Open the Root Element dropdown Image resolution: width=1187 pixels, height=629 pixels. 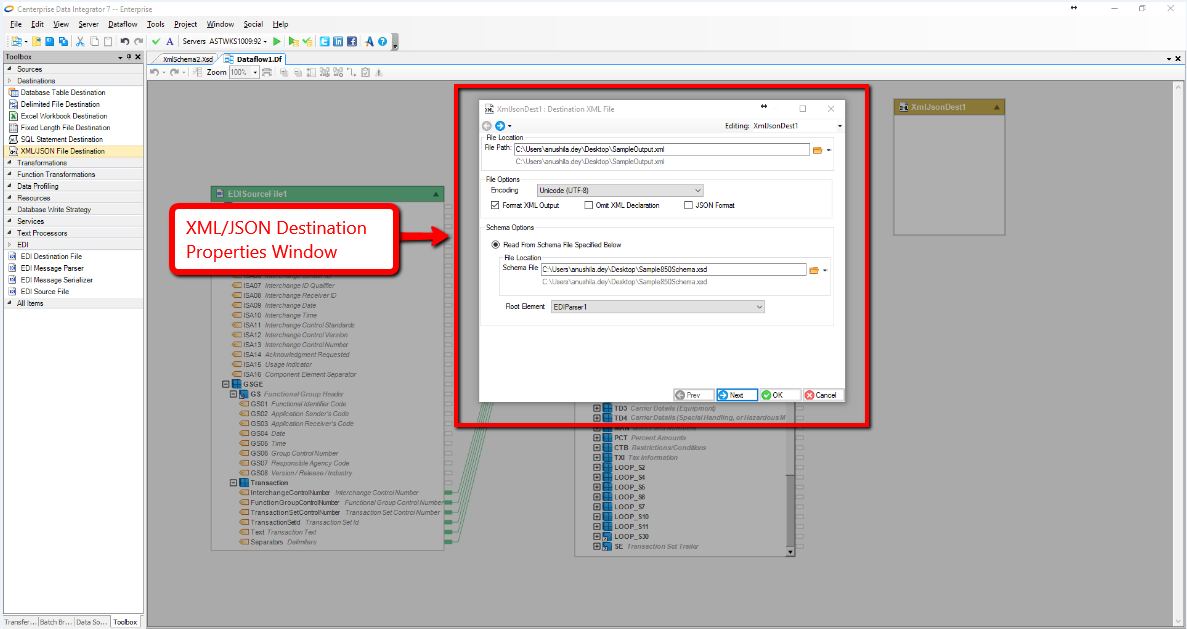(657, 307)
